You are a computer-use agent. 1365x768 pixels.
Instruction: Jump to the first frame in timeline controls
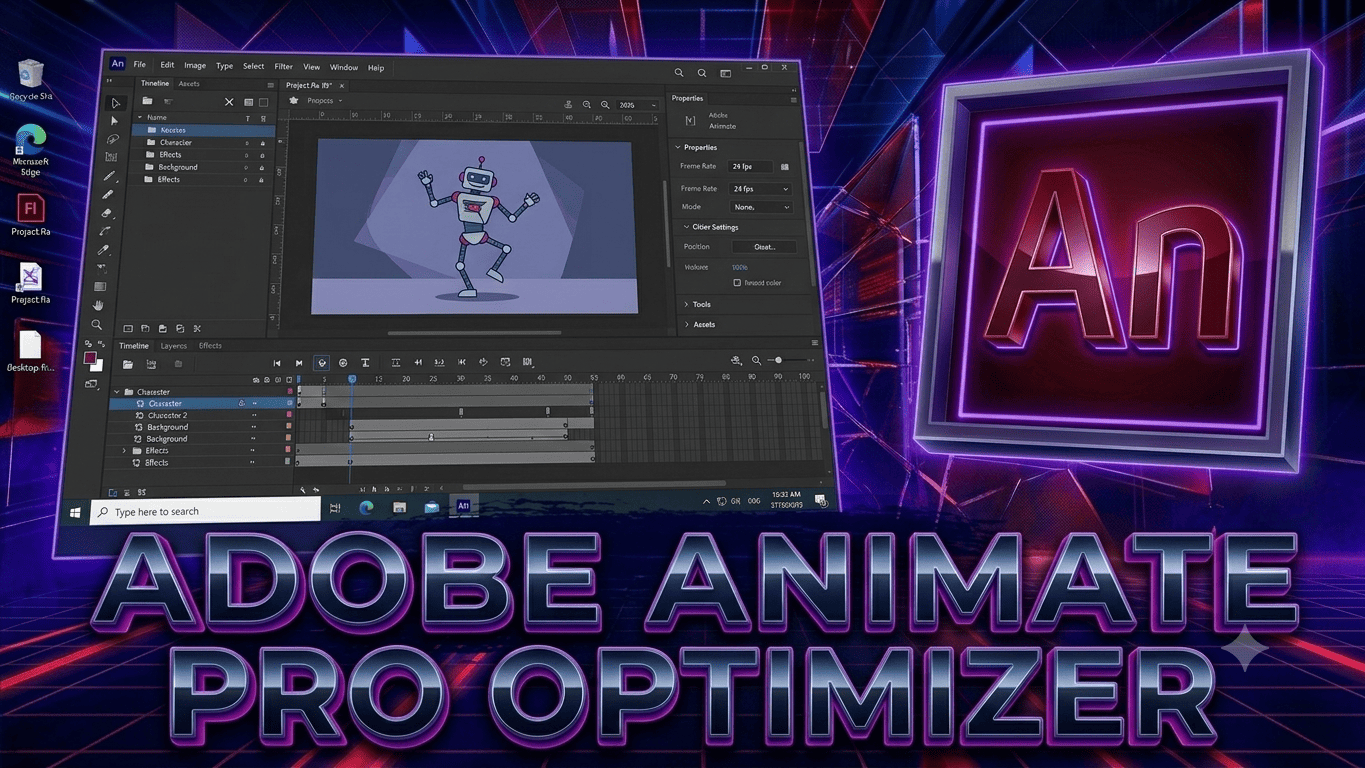point(277,363)
